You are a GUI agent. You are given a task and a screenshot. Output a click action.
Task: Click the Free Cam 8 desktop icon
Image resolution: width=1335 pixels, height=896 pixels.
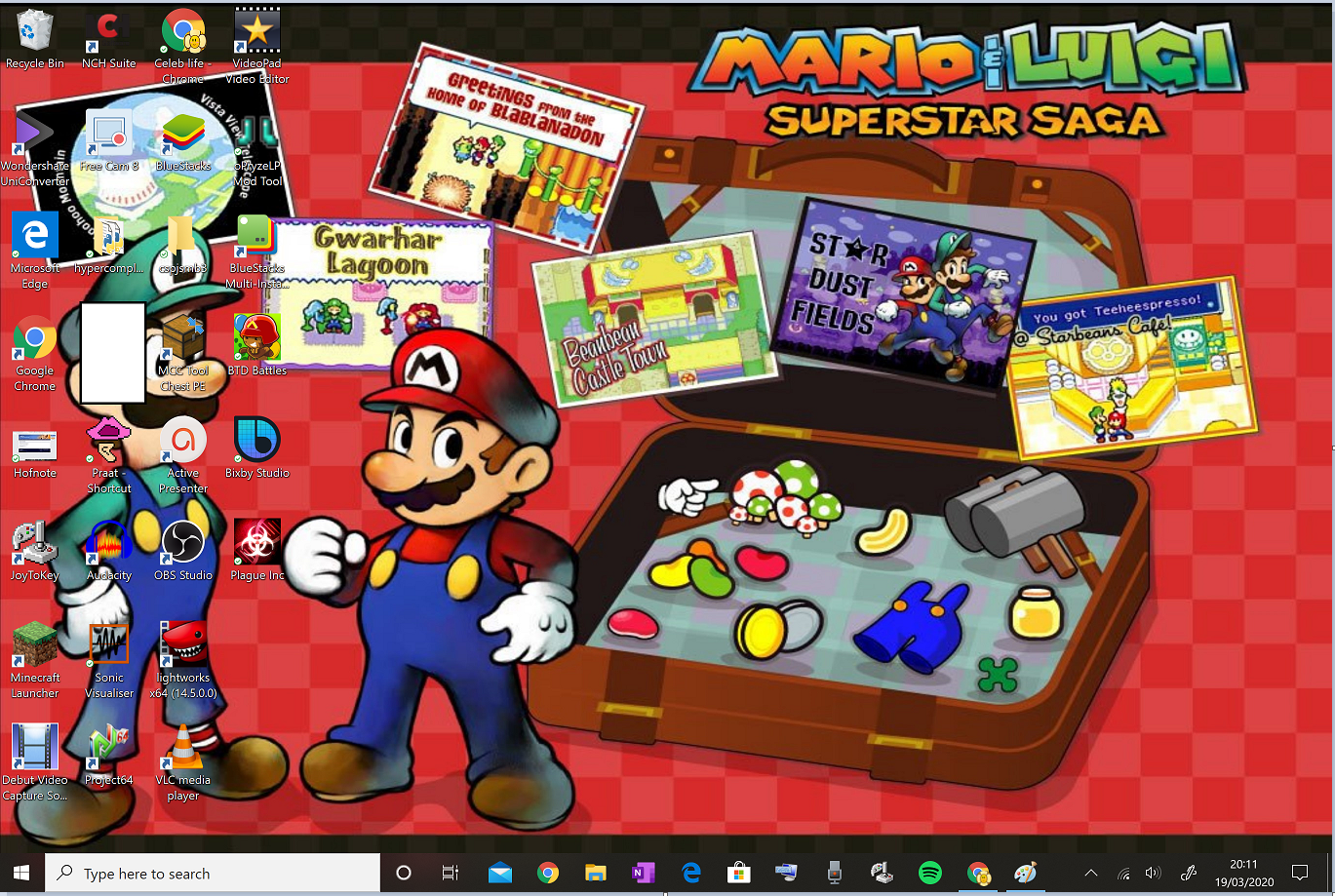click(x=109, y=141)
